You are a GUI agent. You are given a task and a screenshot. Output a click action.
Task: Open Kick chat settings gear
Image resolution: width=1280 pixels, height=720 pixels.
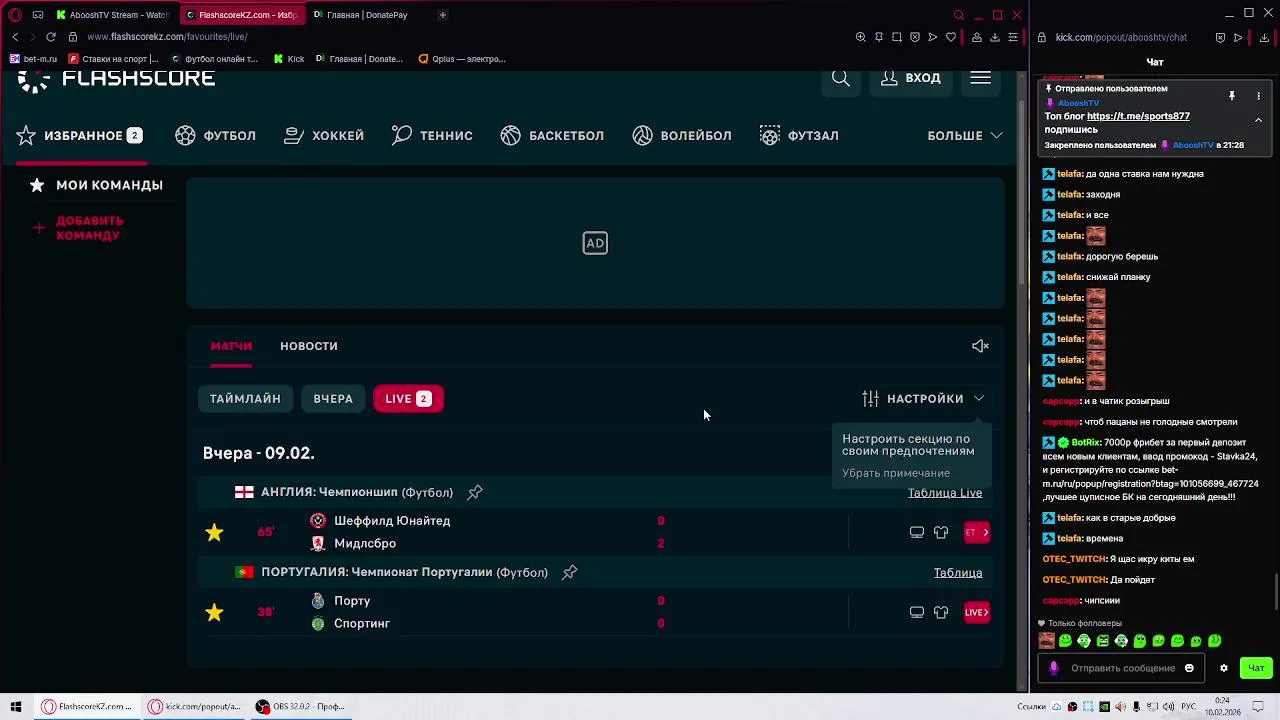1223,668
